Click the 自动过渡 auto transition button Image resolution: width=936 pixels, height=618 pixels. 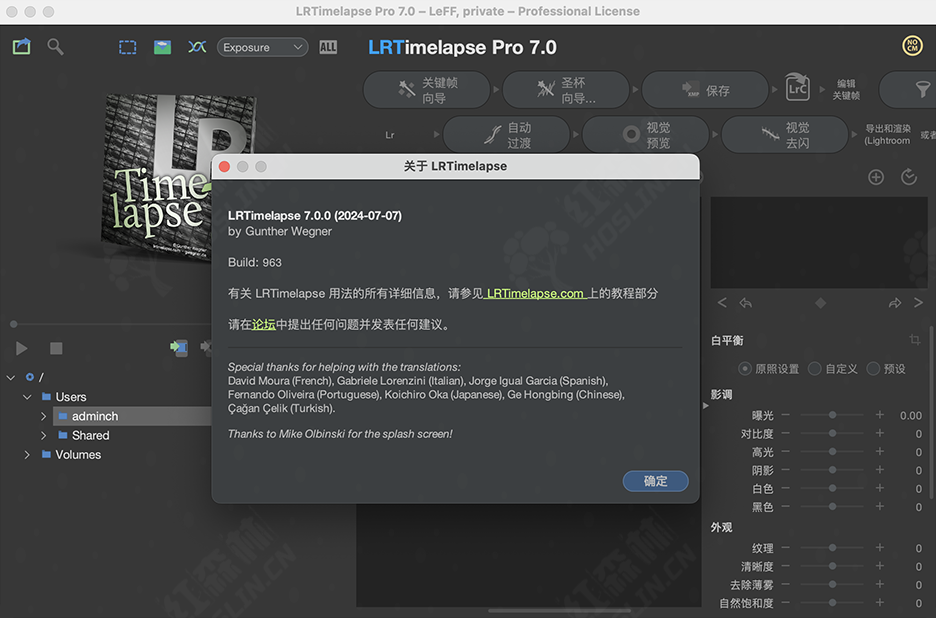click(x=506, y=135)
